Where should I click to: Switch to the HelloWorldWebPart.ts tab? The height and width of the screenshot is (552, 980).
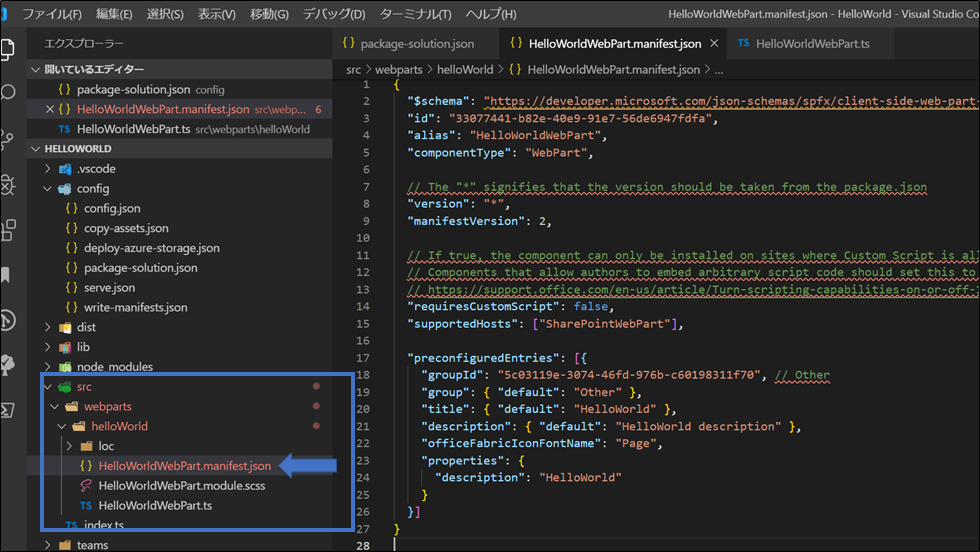tap(812, 44)
